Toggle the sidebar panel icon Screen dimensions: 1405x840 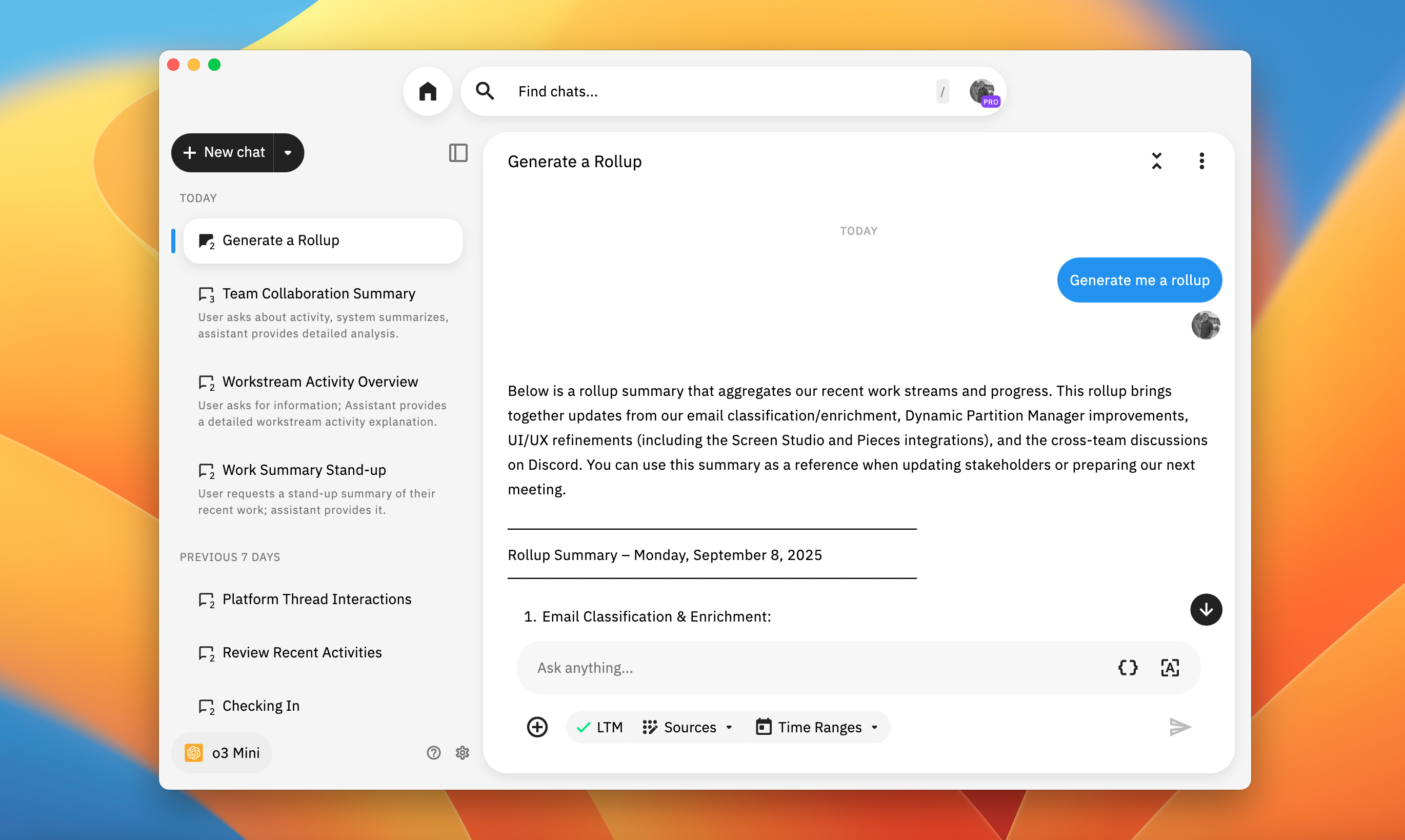click(x=458, y=152)
